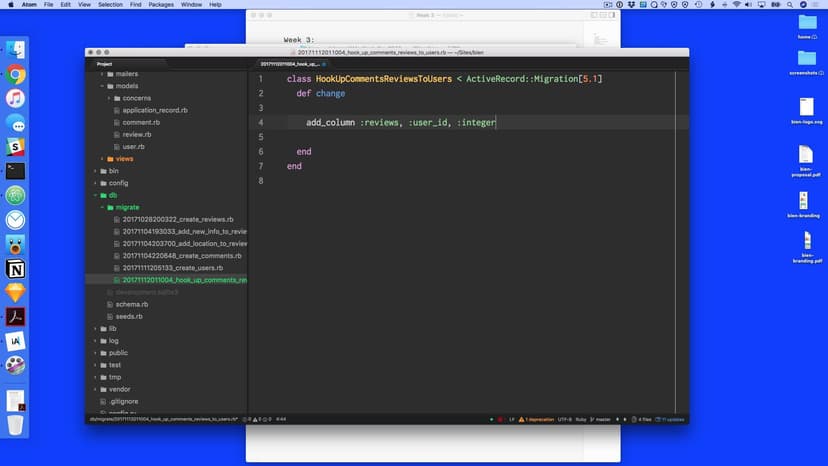
Task: Collapse the migrate folder
Action: point(127,207)
